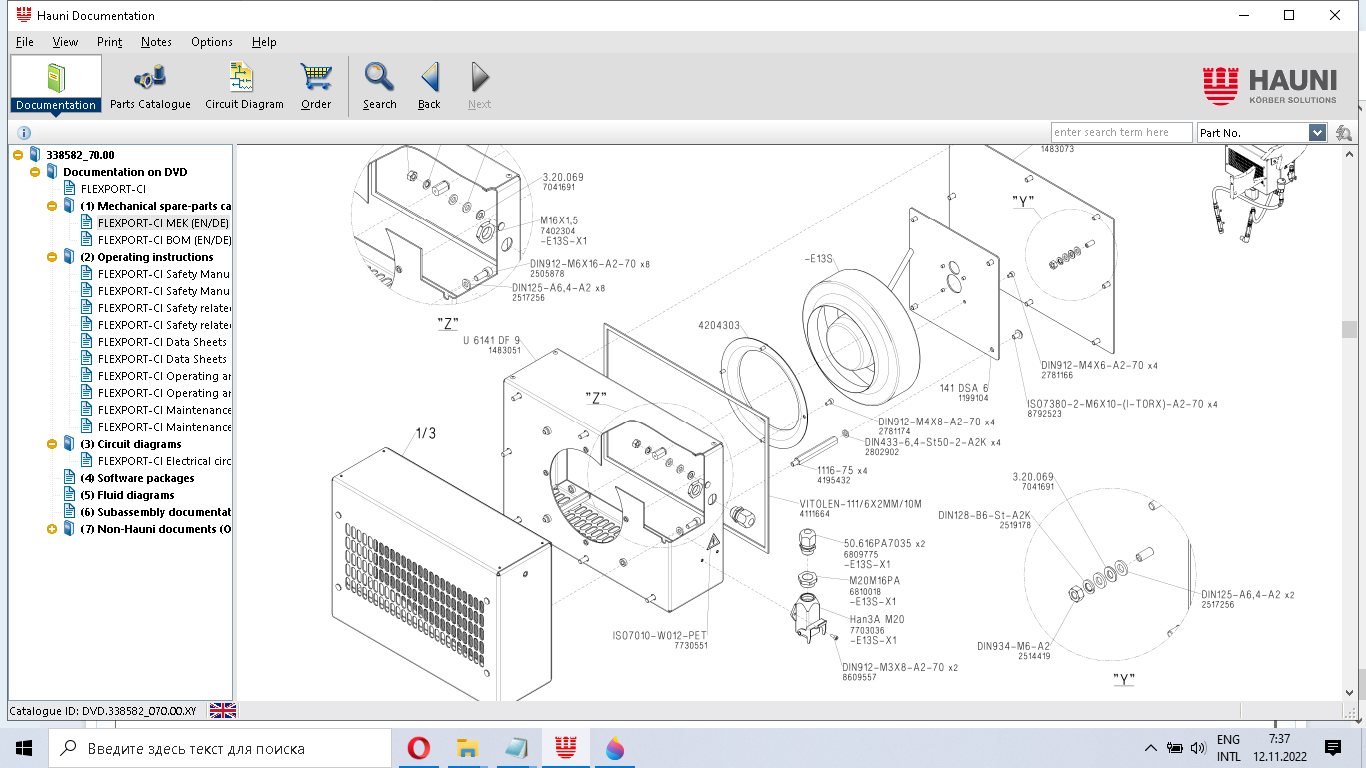The height and width of the screenshot is (768, 1366).
Task: Select the first FLEXPORT-CI Maintenance item
Action: 164,410
